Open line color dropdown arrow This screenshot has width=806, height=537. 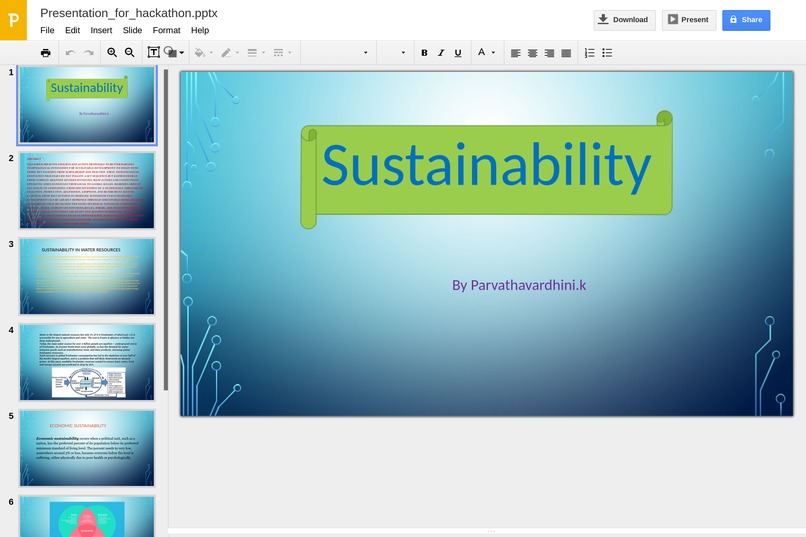point(237,53)
